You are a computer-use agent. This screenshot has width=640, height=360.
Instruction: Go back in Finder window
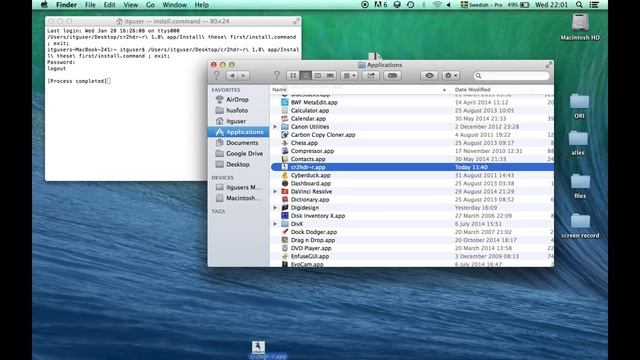pos(232,76)
